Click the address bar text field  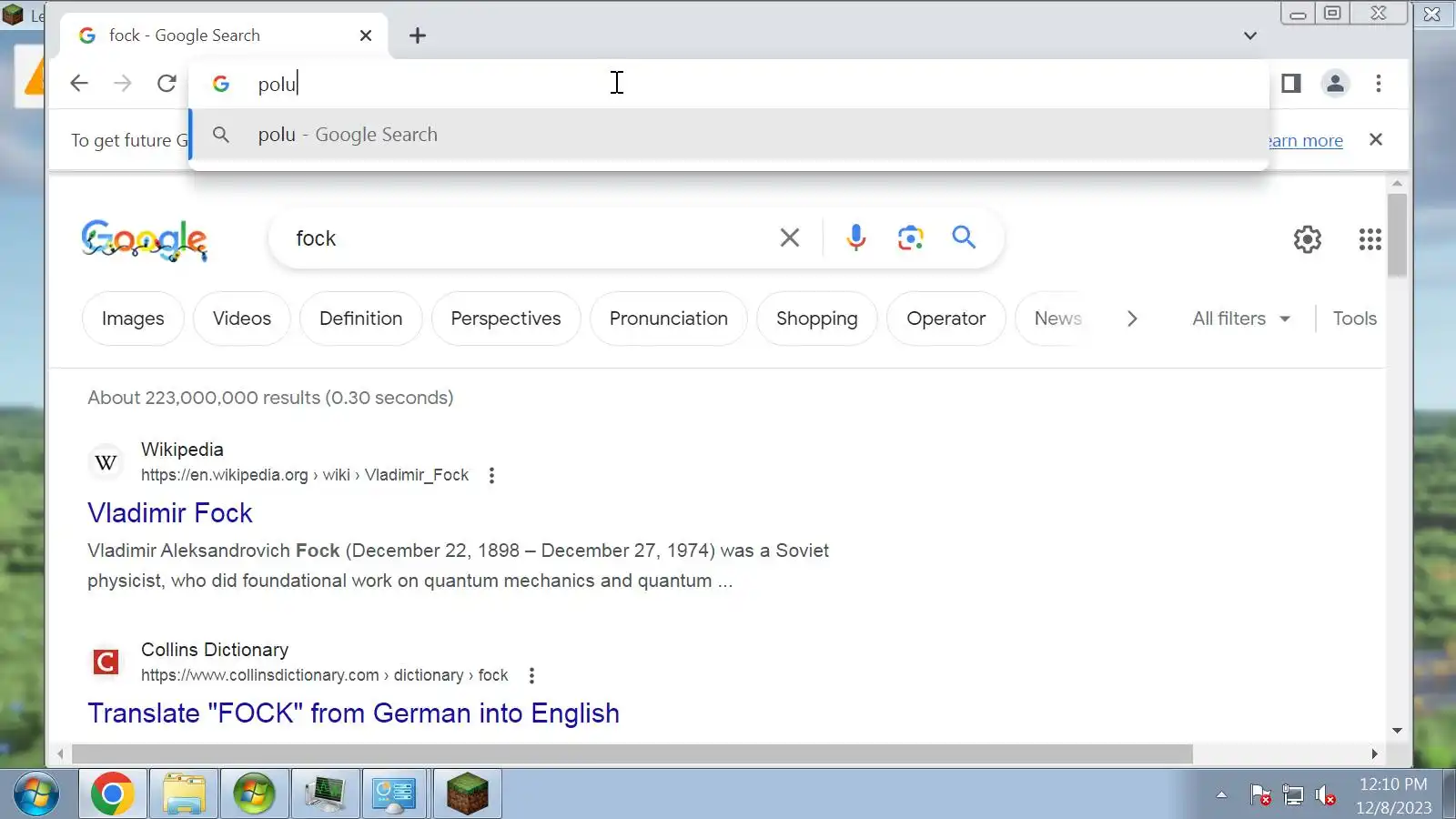(x=728, y=84)
